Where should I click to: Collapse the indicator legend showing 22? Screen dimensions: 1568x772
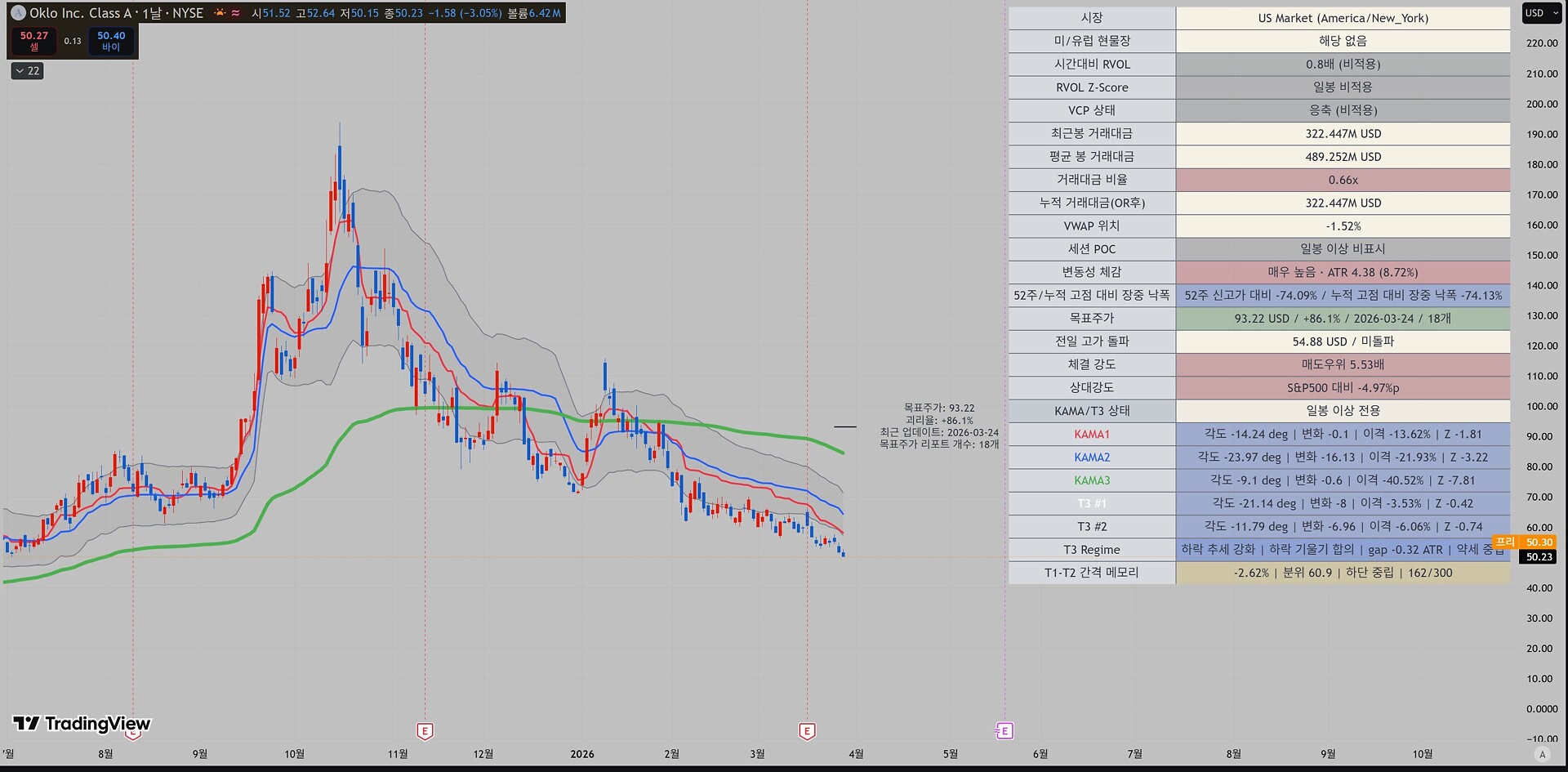tap(27, 71)
